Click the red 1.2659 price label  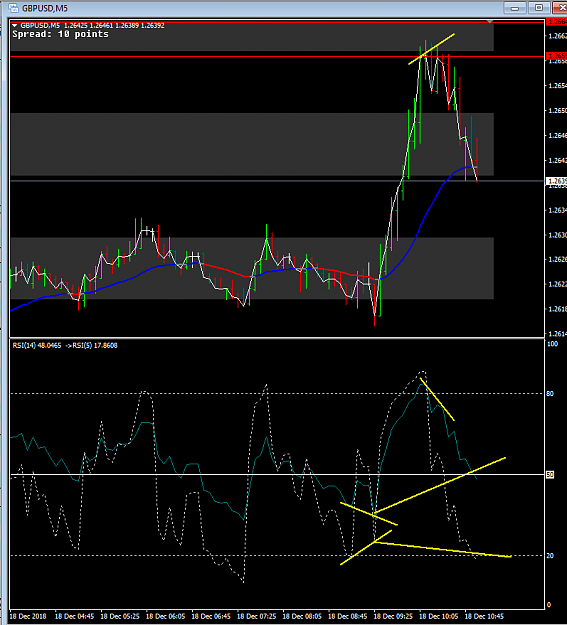557,56
